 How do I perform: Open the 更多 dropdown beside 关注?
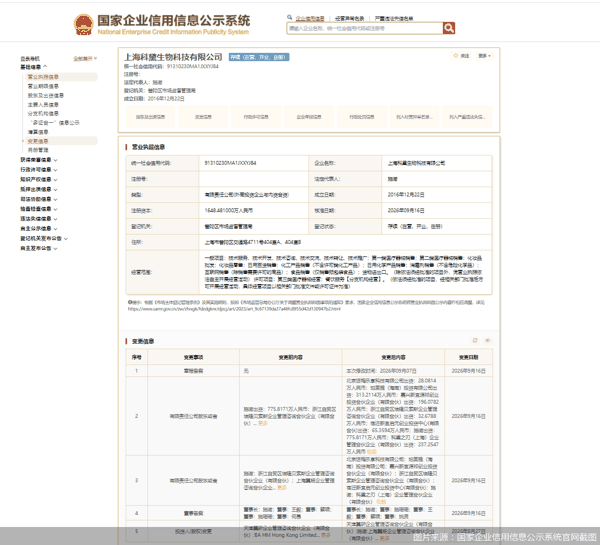point(484,56)
